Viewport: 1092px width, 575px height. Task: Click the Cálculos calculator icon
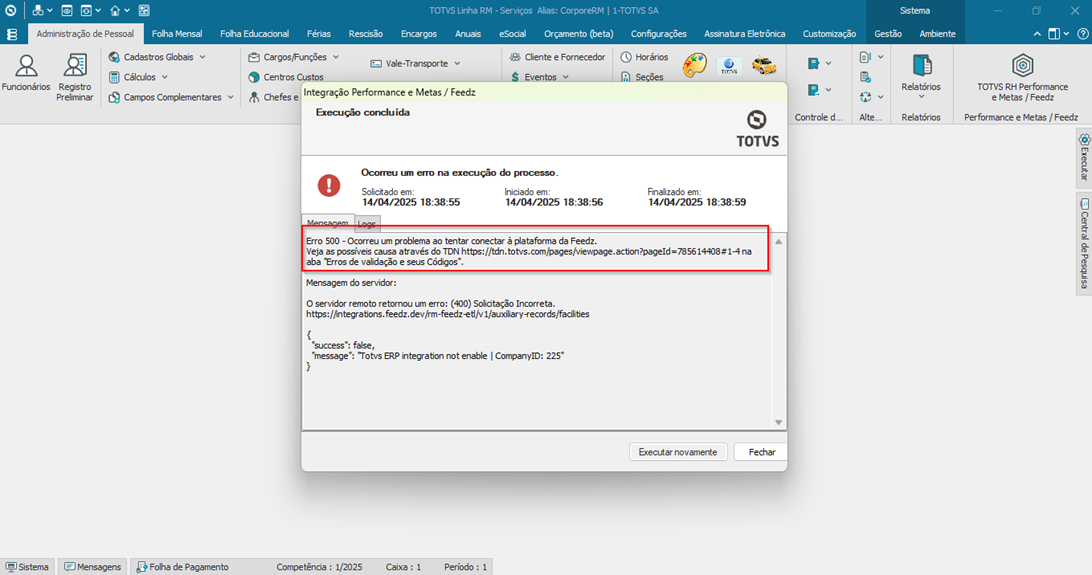114,77
